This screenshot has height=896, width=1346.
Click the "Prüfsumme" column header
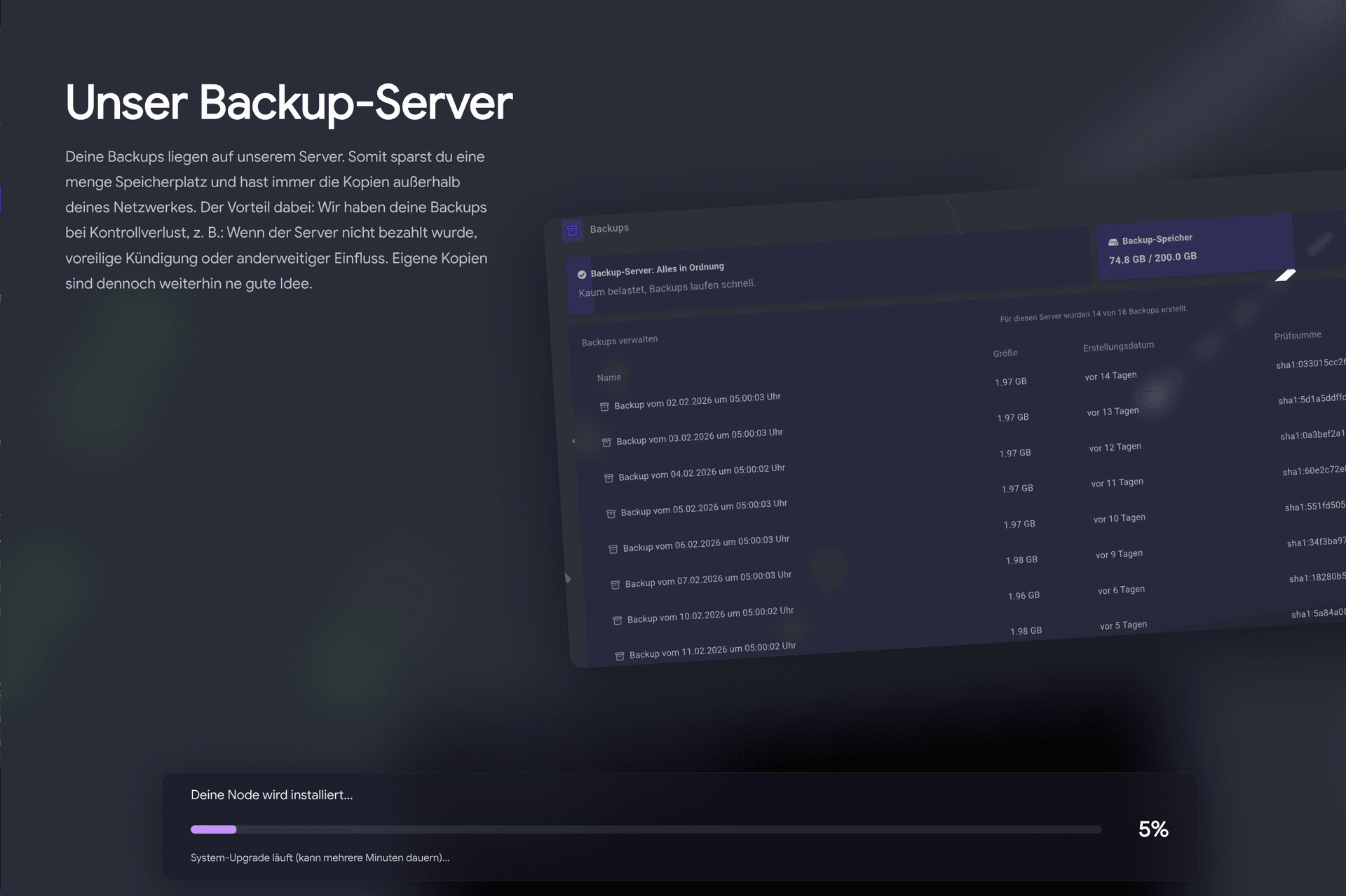coord(1298,335)
